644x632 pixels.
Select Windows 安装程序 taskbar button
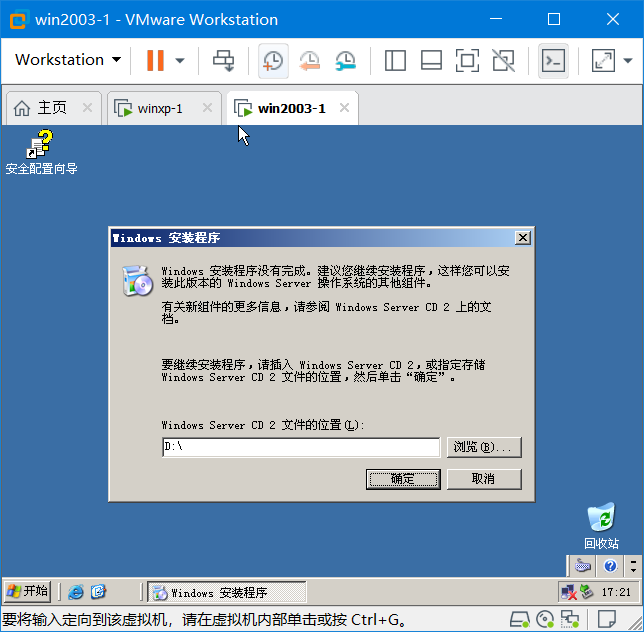click(x=227, y=592)
